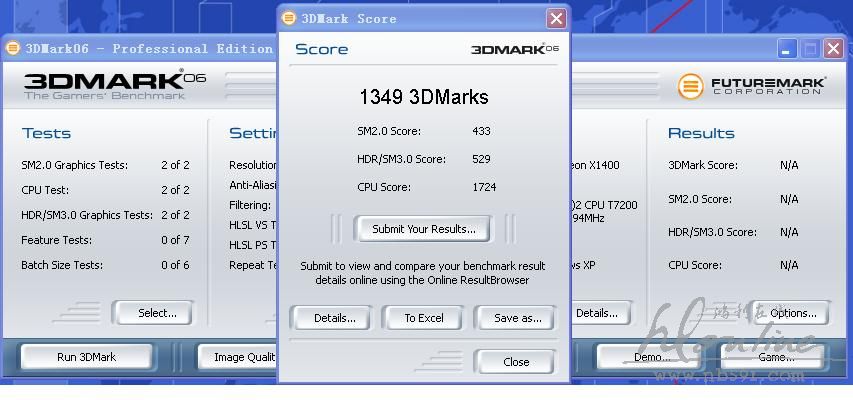
Task: Click the 3DMark06 main window title icon
Action: (x=13, y=48)
